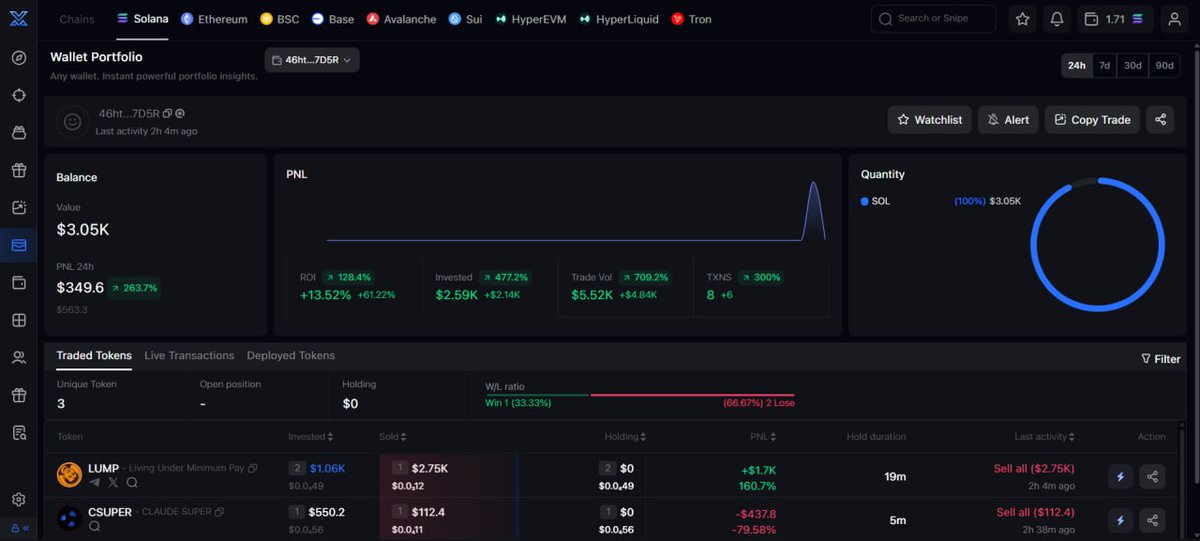Open the crosshair sniper icon in sidebar

(x=19, y=95)
